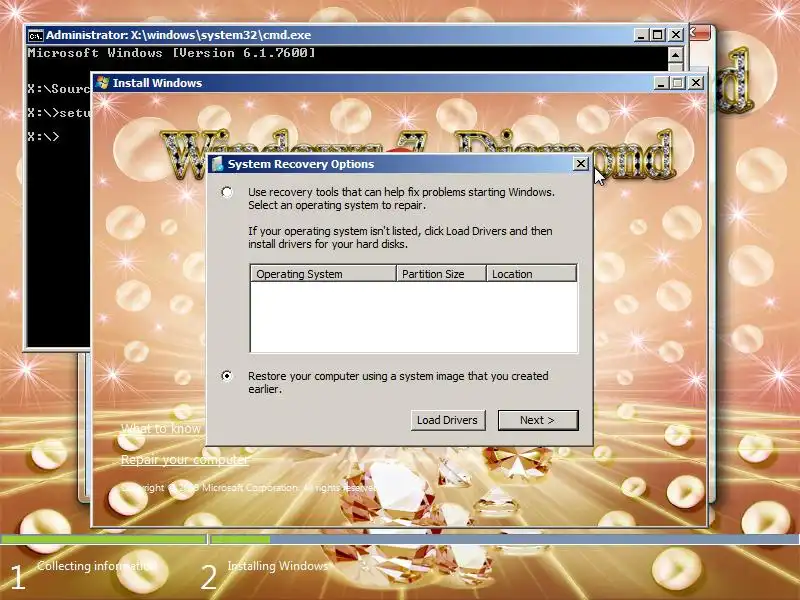Click the Location column header
The width and height of the screenshot is (800, 600).
[x=532, y=273]
